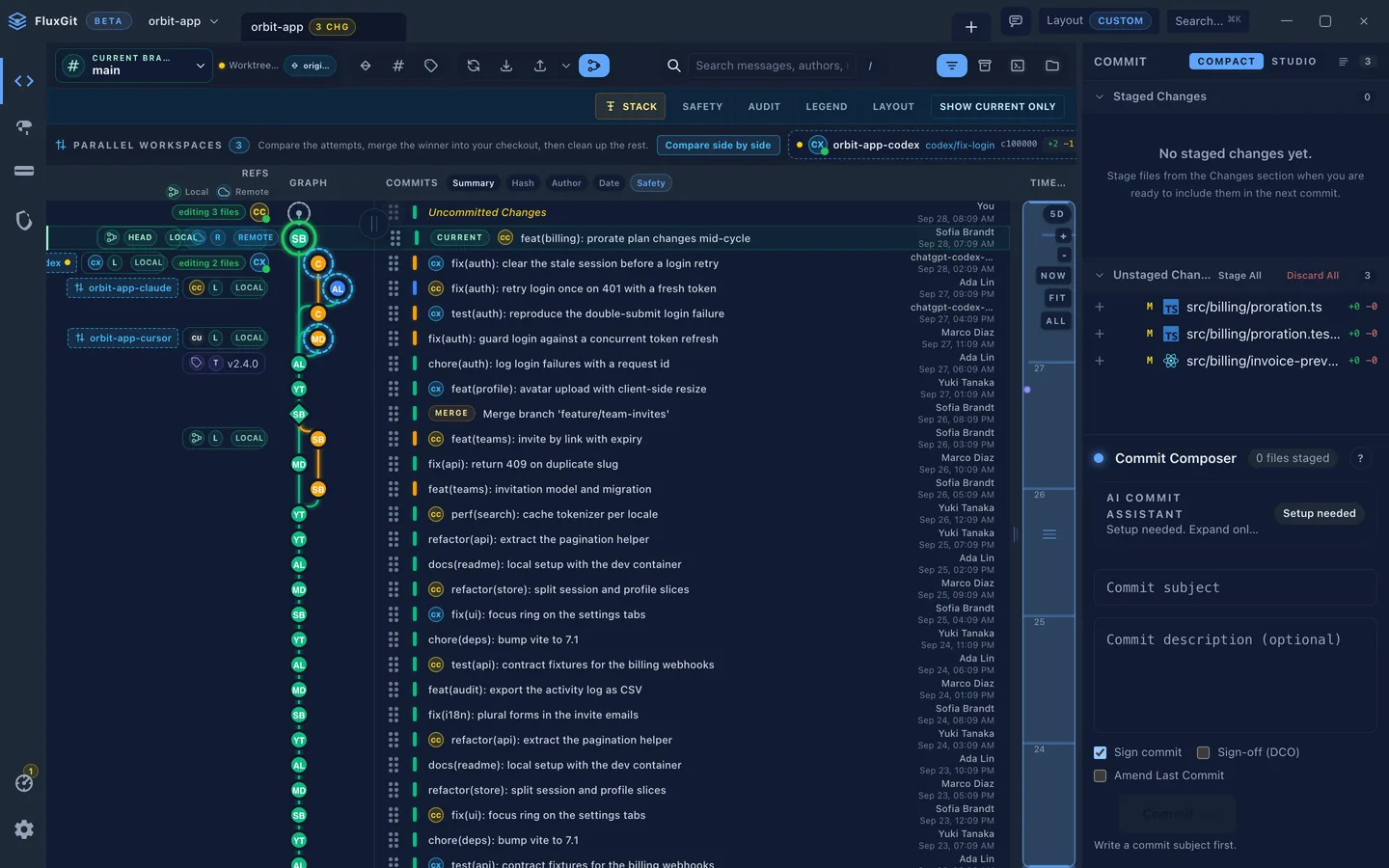The height and width of the screenshot is (868, 1389).
Task: Open the stash archive box icon
Action: click(985, 66)
